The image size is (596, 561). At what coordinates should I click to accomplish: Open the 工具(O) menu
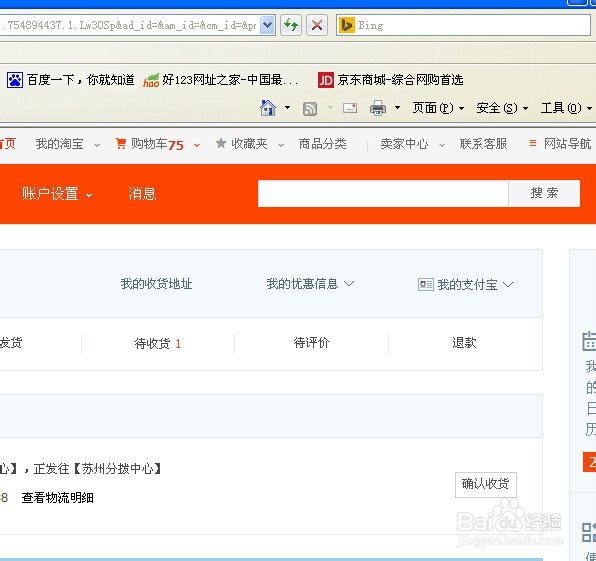tap(566, 108)
